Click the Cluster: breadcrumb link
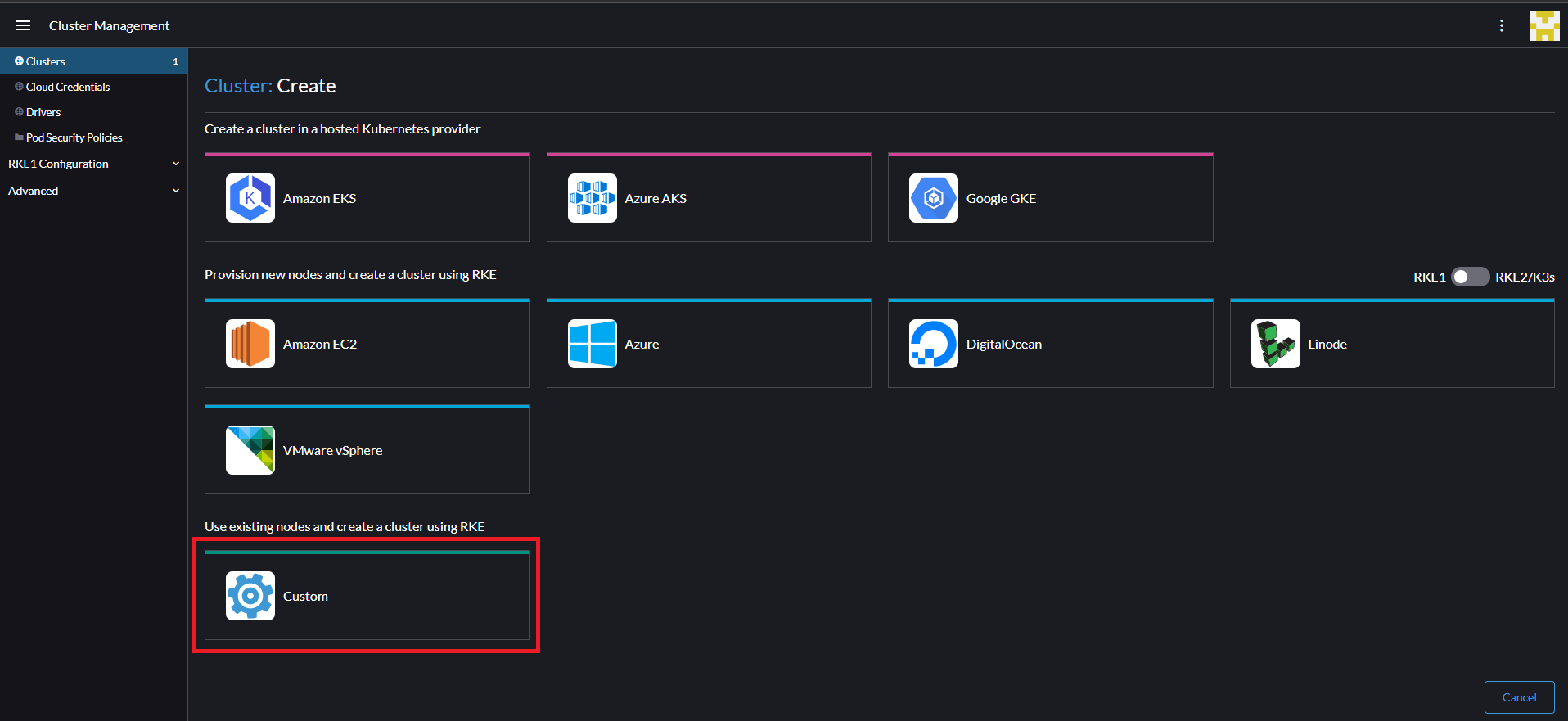This screenshot has height=721, width=1568. pos(238,86)
